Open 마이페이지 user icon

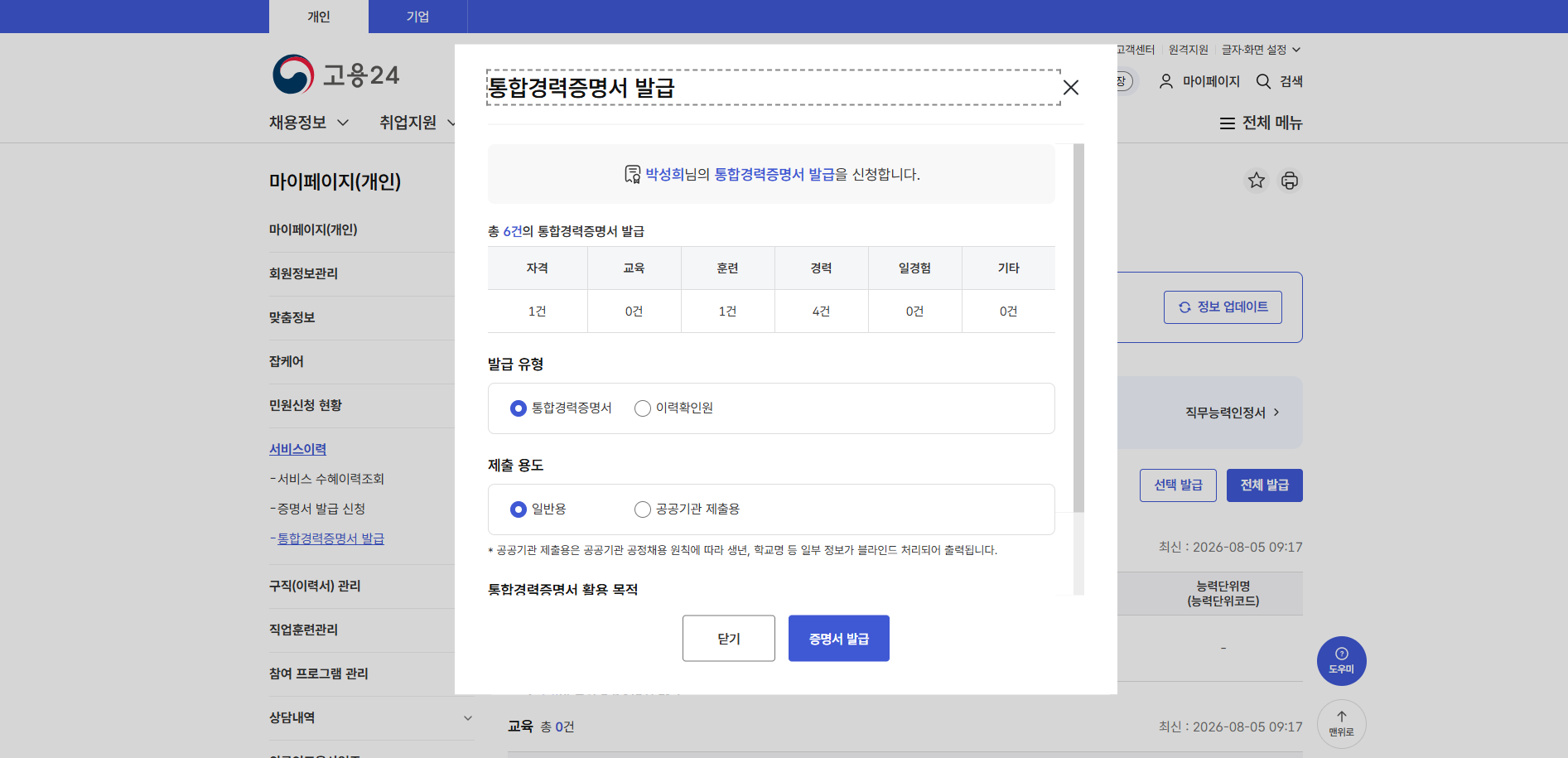coord(1166,81)
